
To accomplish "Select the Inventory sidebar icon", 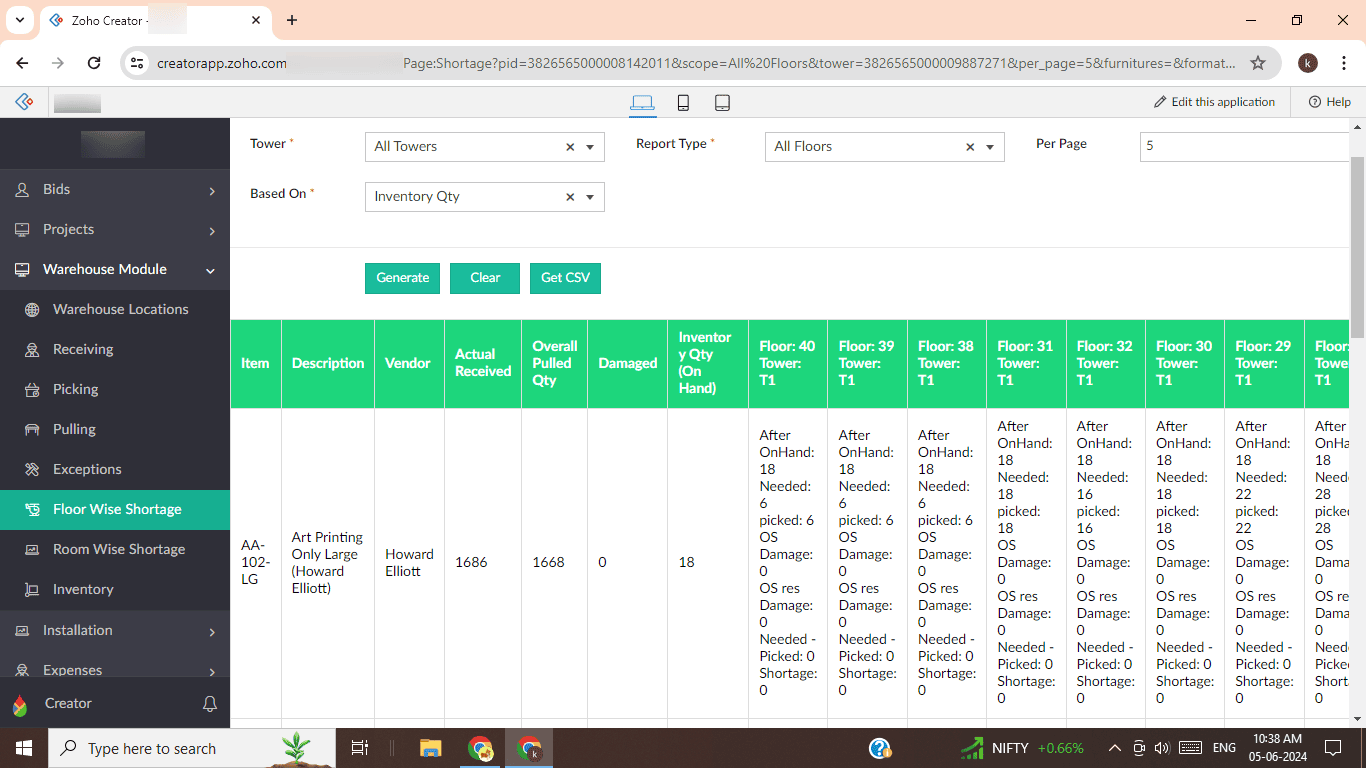I will 33,589.
